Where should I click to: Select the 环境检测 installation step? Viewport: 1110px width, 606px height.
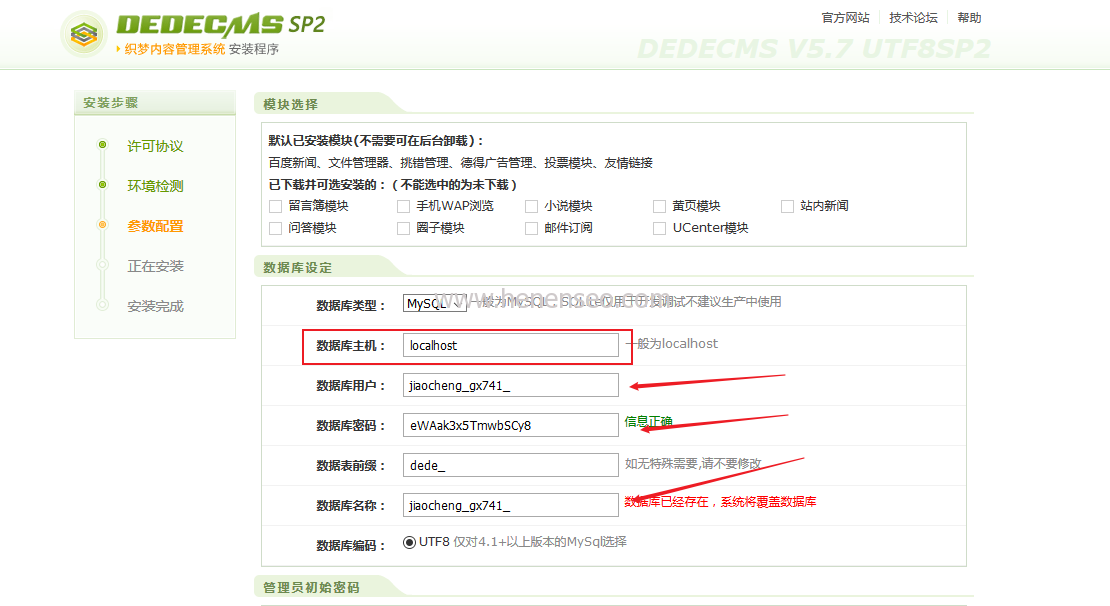coord(155,186)
